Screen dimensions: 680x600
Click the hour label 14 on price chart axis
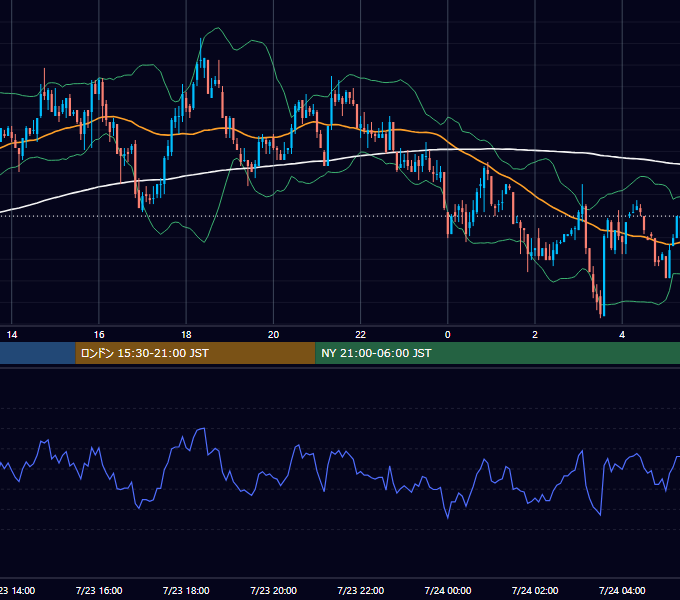click(x=12, y=334)
